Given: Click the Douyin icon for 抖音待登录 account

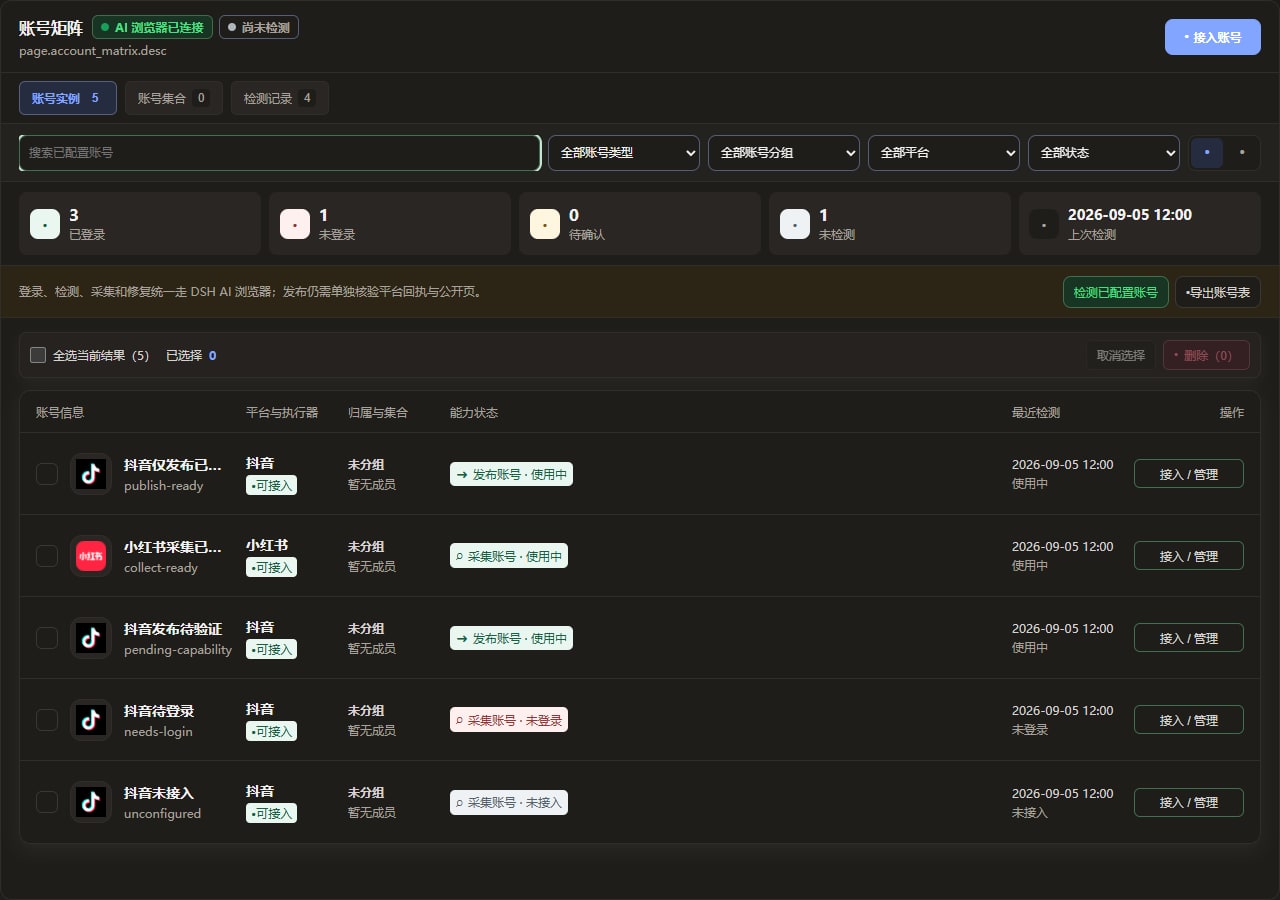Looking at the screenshot, I should [91, 720].
